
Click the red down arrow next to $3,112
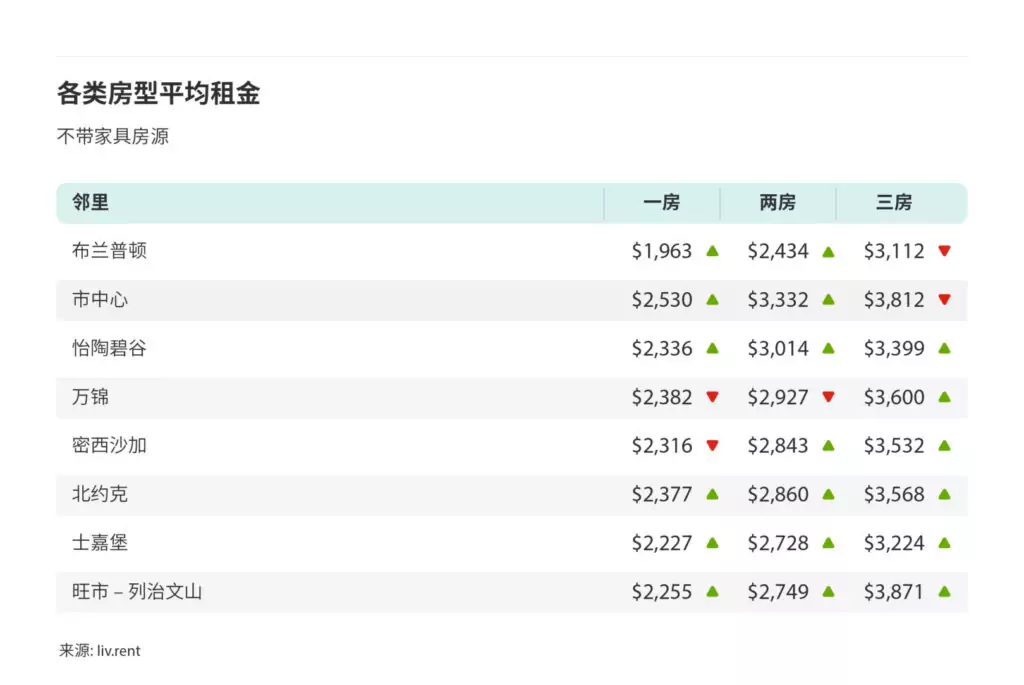[944, 251]
